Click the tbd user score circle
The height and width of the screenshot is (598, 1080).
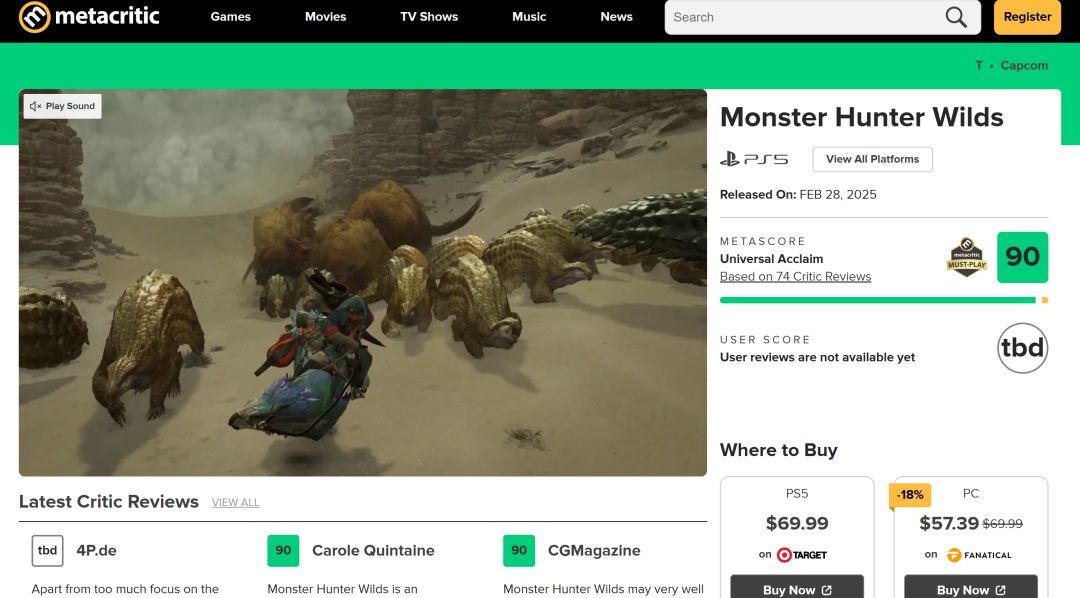[1022, 348]
